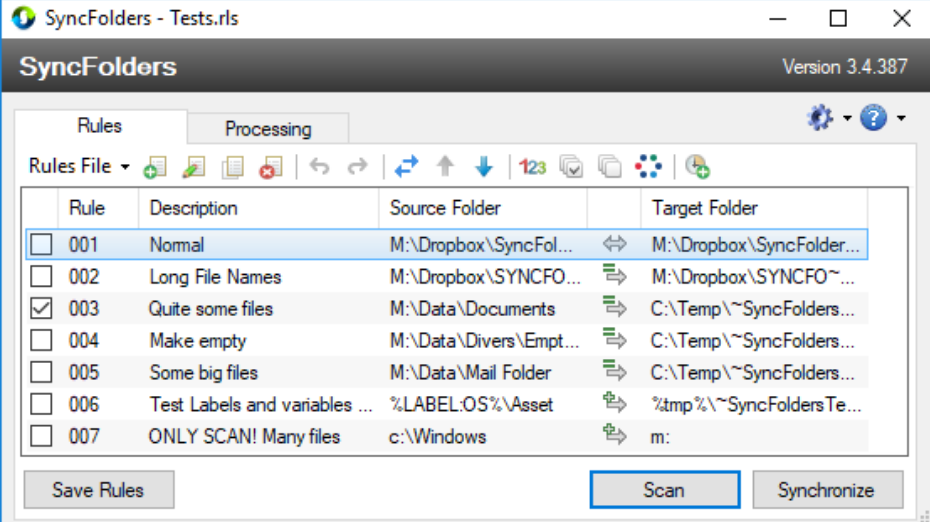Click the renumber rules 123 icon
The image size is (930, 522).
pyautogui.click(x=533, y=167)
